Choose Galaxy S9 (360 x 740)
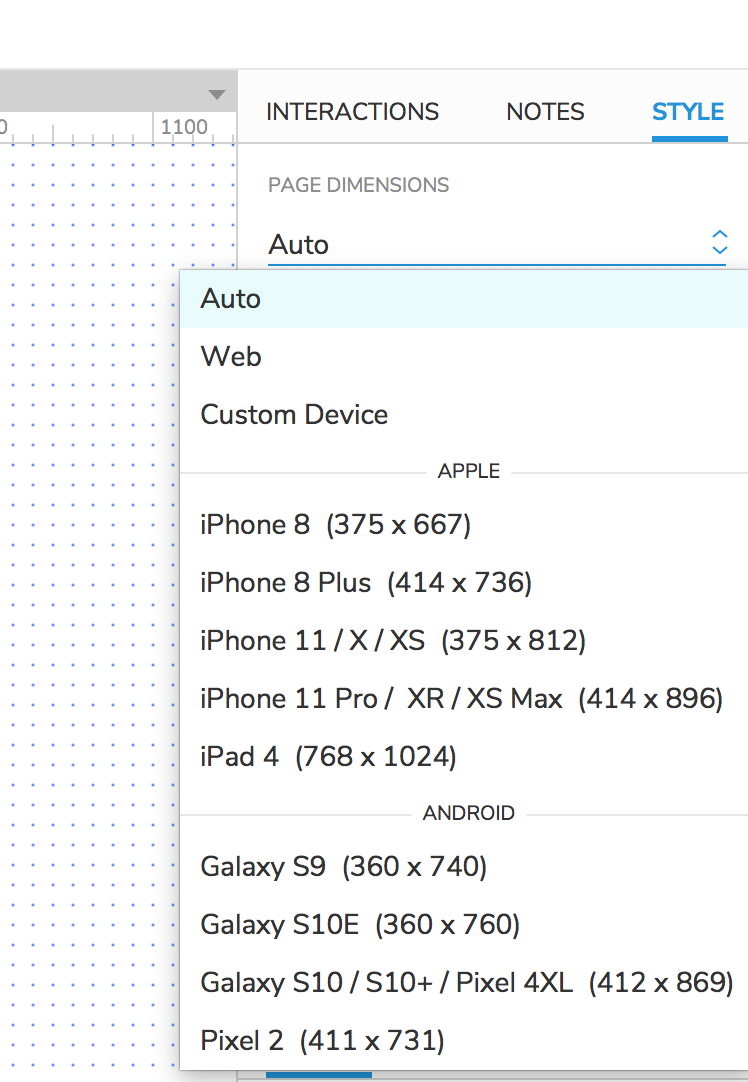Screen dimensions: 748x1082 (x=464, y=867)
